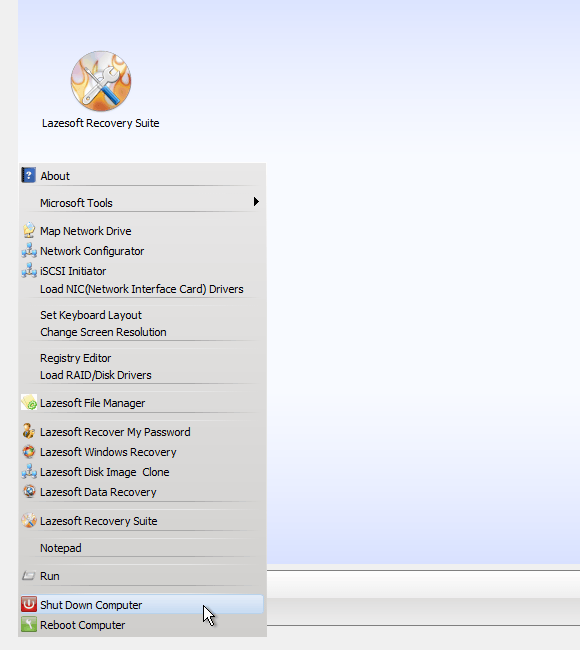Select Shut Down Computer
This screenshot has height=650, width=580.
pos(142,605)
